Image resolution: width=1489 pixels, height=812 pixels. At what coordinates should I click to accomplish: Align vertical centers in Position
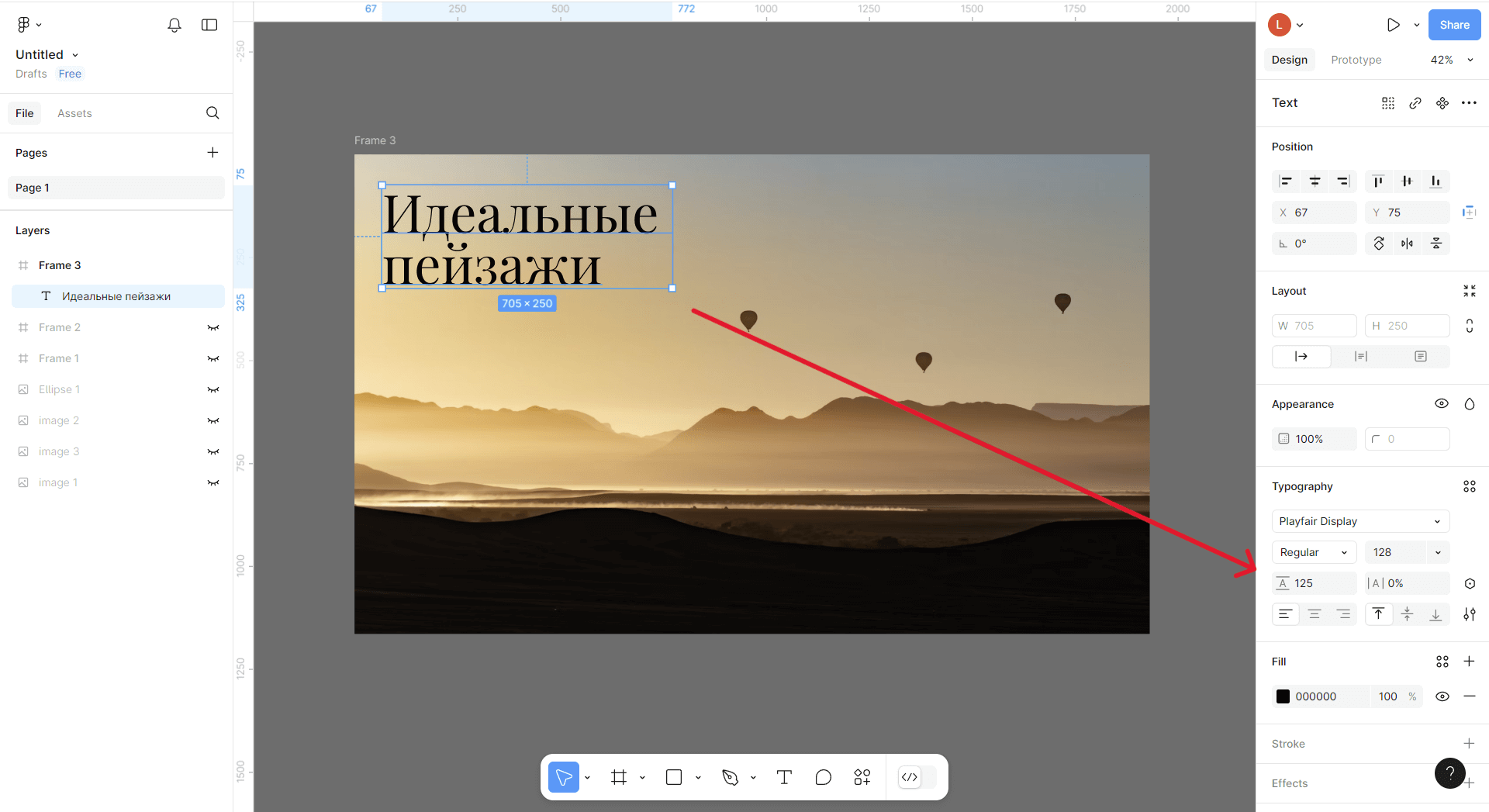pos(1407,181)
